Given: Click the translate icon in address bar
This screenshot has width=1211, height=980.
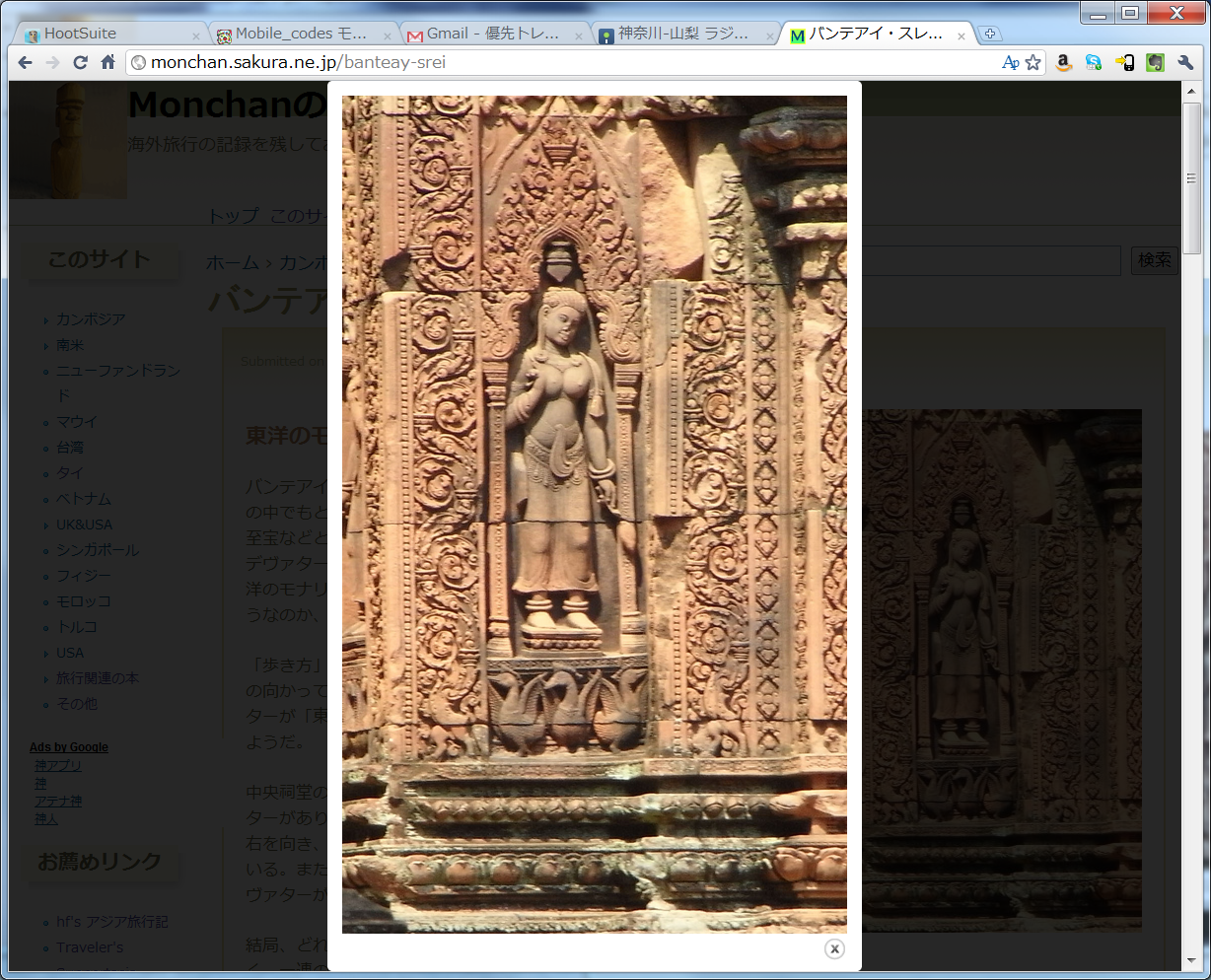Looking at the screenshot, I should point(1010,62).
